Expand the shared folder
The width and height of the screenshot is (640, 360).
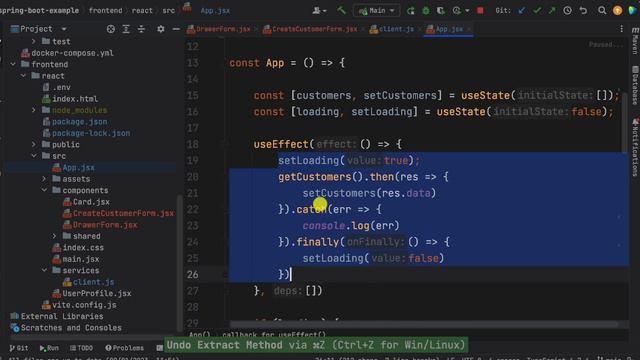55,236
